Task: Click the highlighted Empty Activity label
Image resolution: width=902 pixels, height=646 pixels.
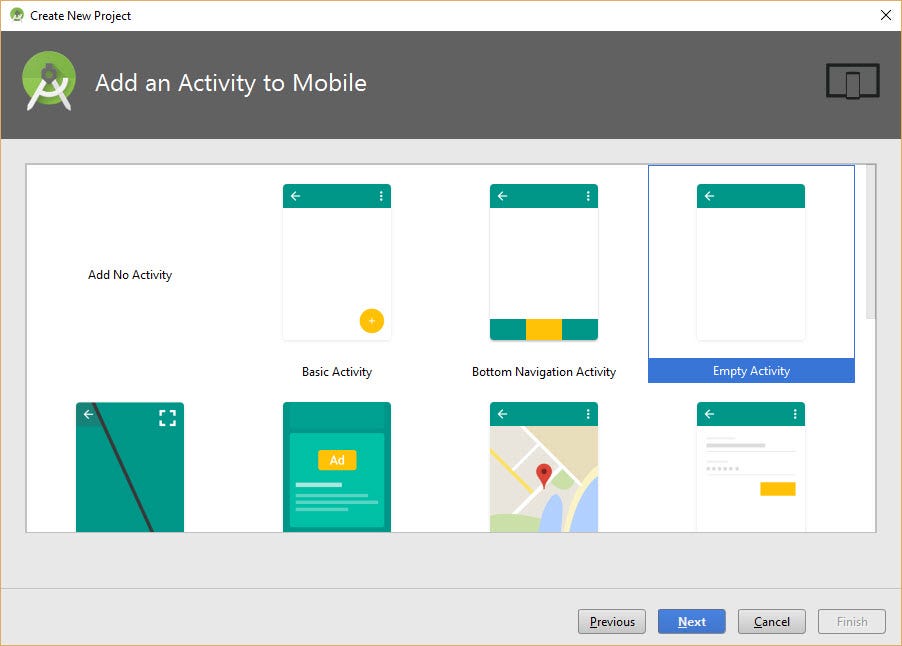Action: tap(751, 370)
